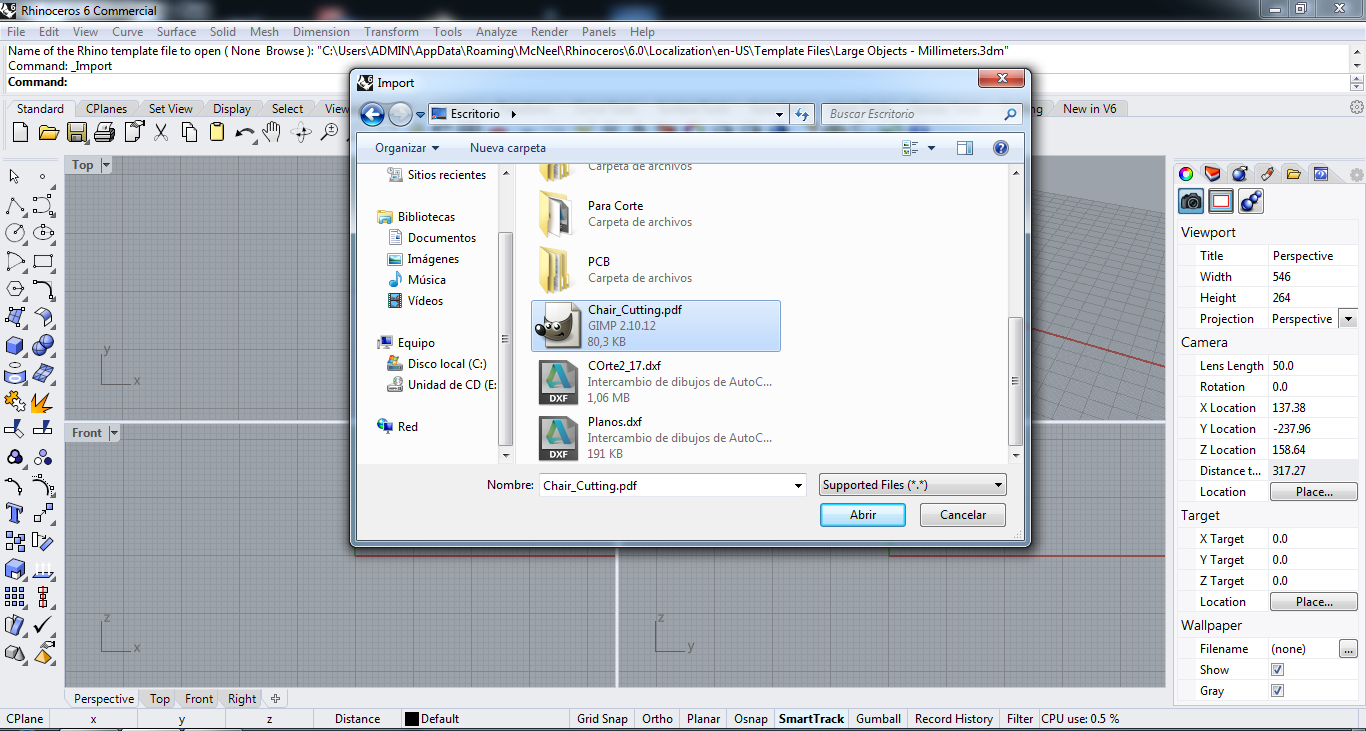Image resolution: width=1366 pixels, height=731 pixels.
Task: Click the Cancelar button
Action: point(964,515)
